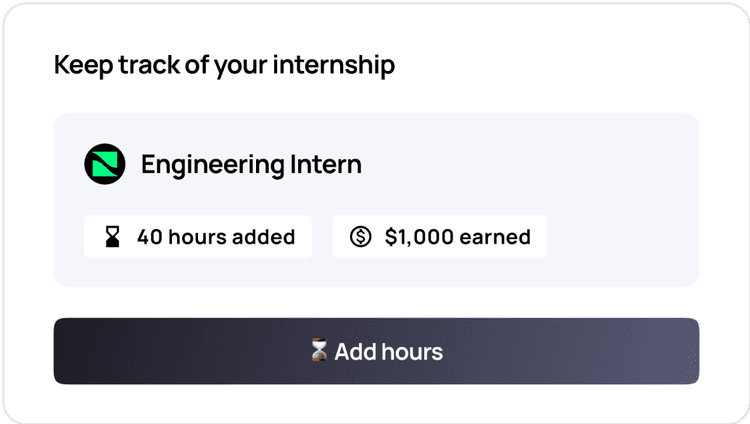Click the "Add hours" text label
Image resolution: width=750 pixels, height=424 pixels.
tap(388, 352)
